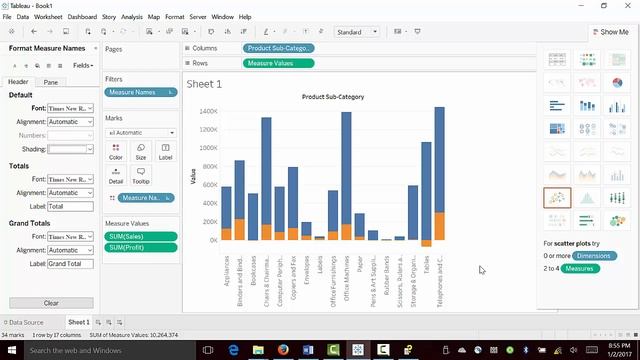Viewport: 640px width, 360px height.
Task: Choose the horizontal bars chart in Show Me
Action: [x=557, y=106]
